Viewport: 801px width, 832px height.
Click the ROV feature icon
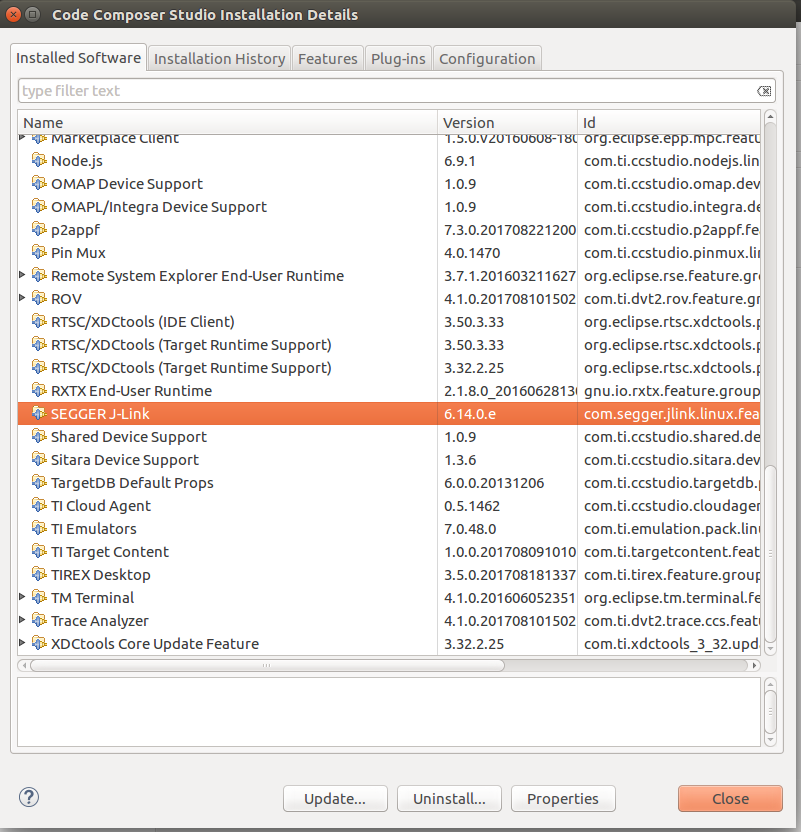click(x=39, y=298)
